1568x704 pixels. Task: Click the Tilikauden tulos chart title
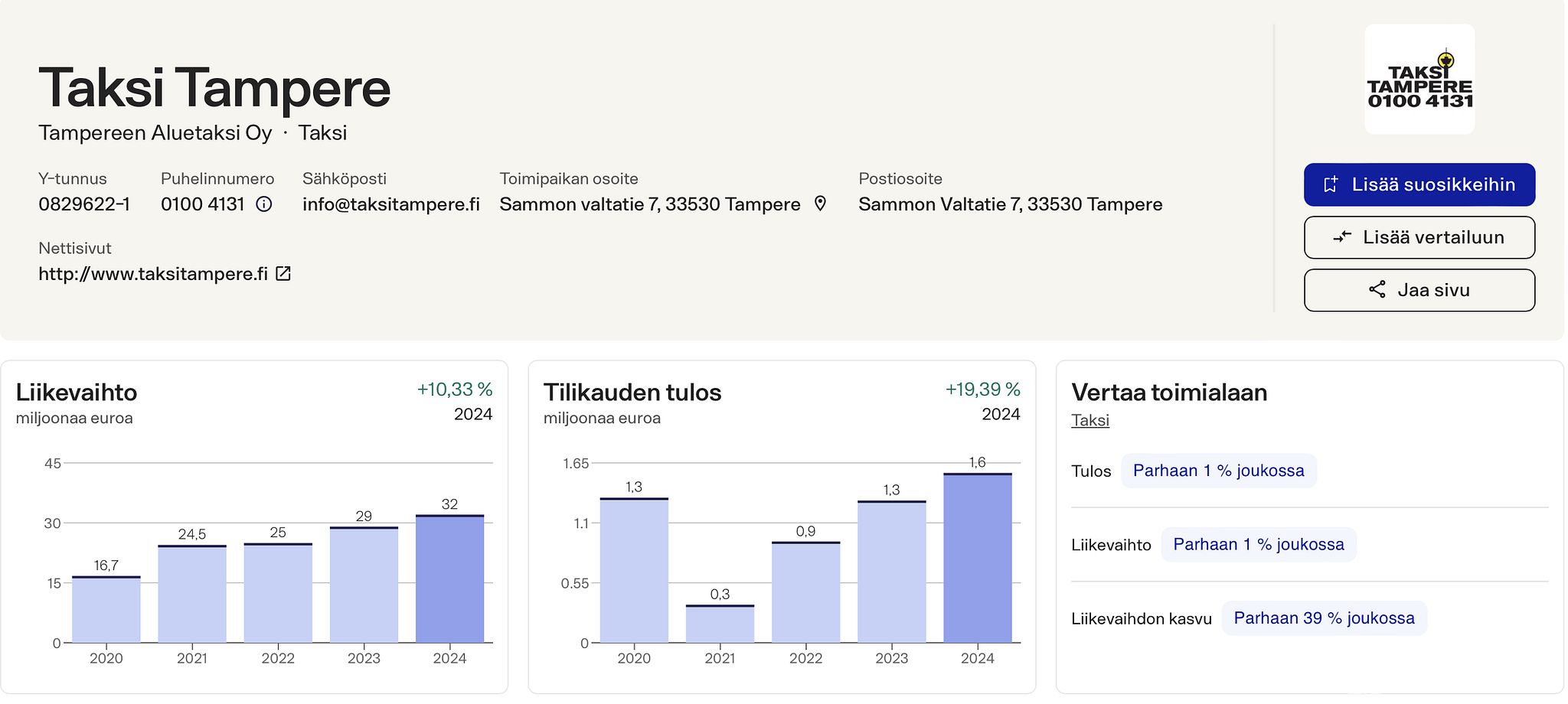pyautogui.click(x=632, y=393)
